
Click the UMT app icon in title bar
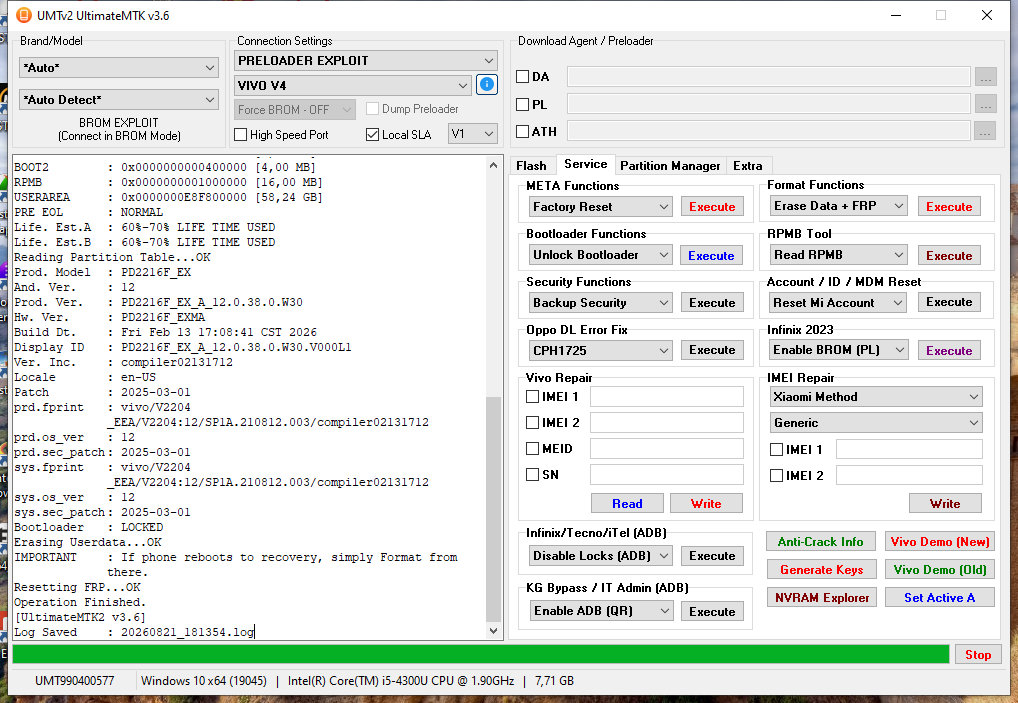pyautogui.click(x=23, y=15)
